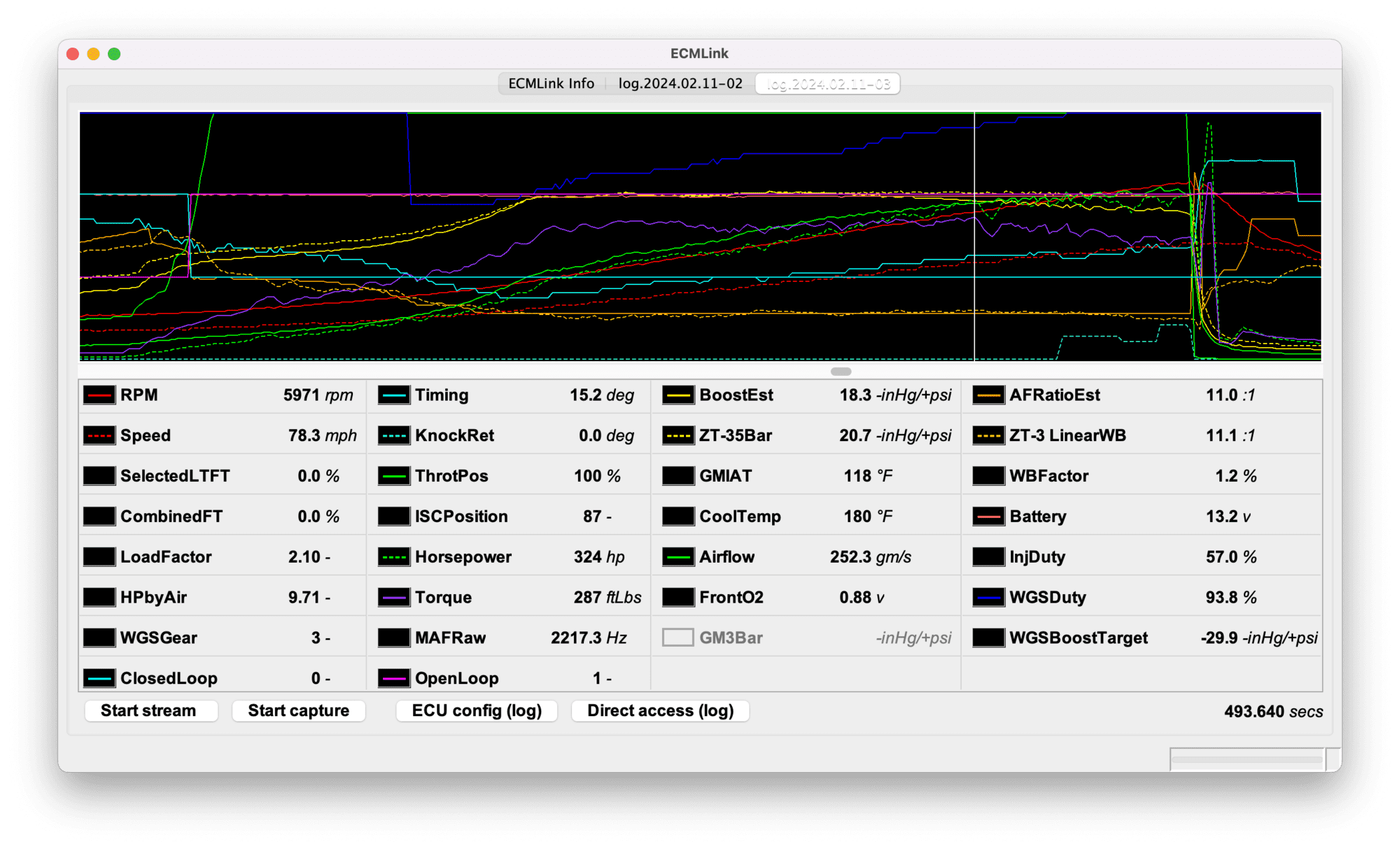This screenshot has width=1400, height=849.
Task: Click the RPM color swatch
Action: [99, 395]
